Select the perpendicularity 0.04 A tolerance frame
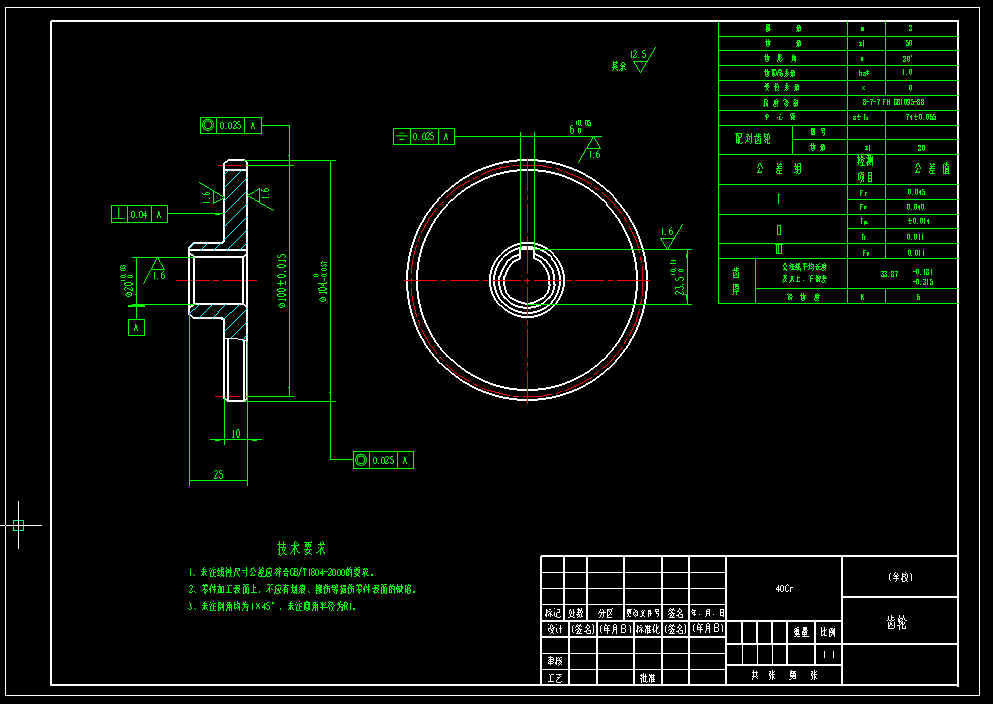993x704 pixels. (139, 214)
